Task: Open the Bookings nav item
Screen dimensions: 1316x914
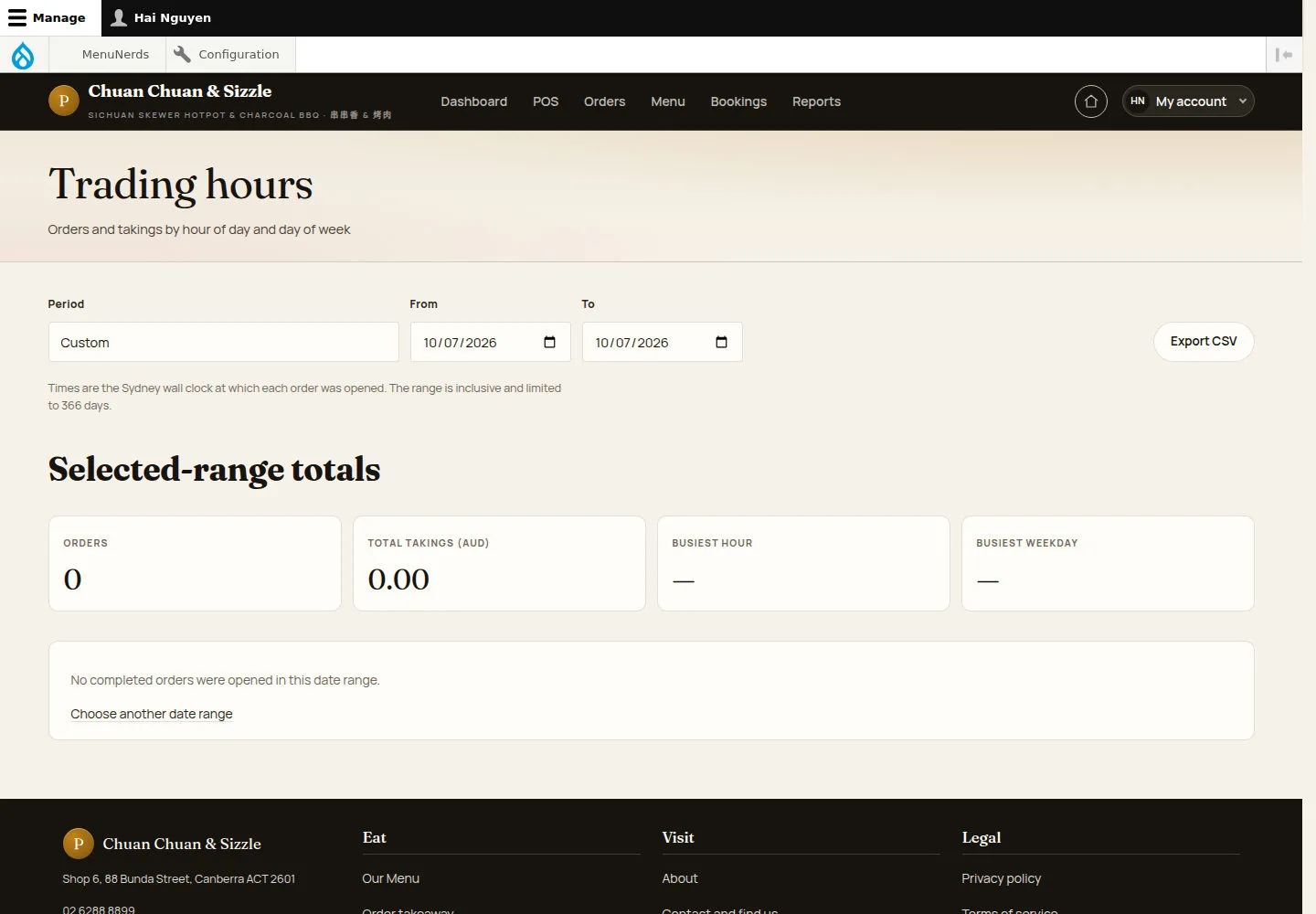Action: click(x=738, y=101)
